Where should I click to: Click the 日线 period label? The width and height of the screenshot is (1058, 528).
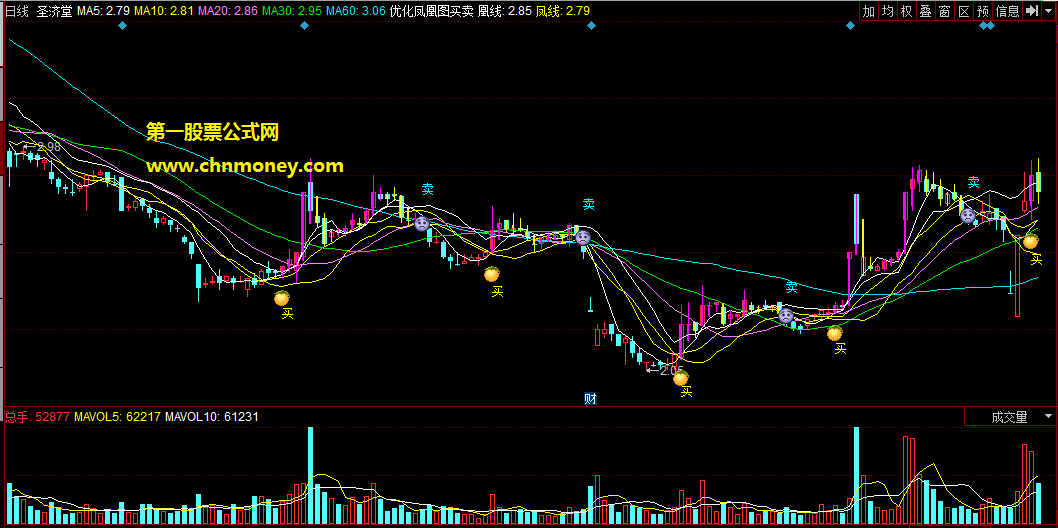click(x=17, y=11)
